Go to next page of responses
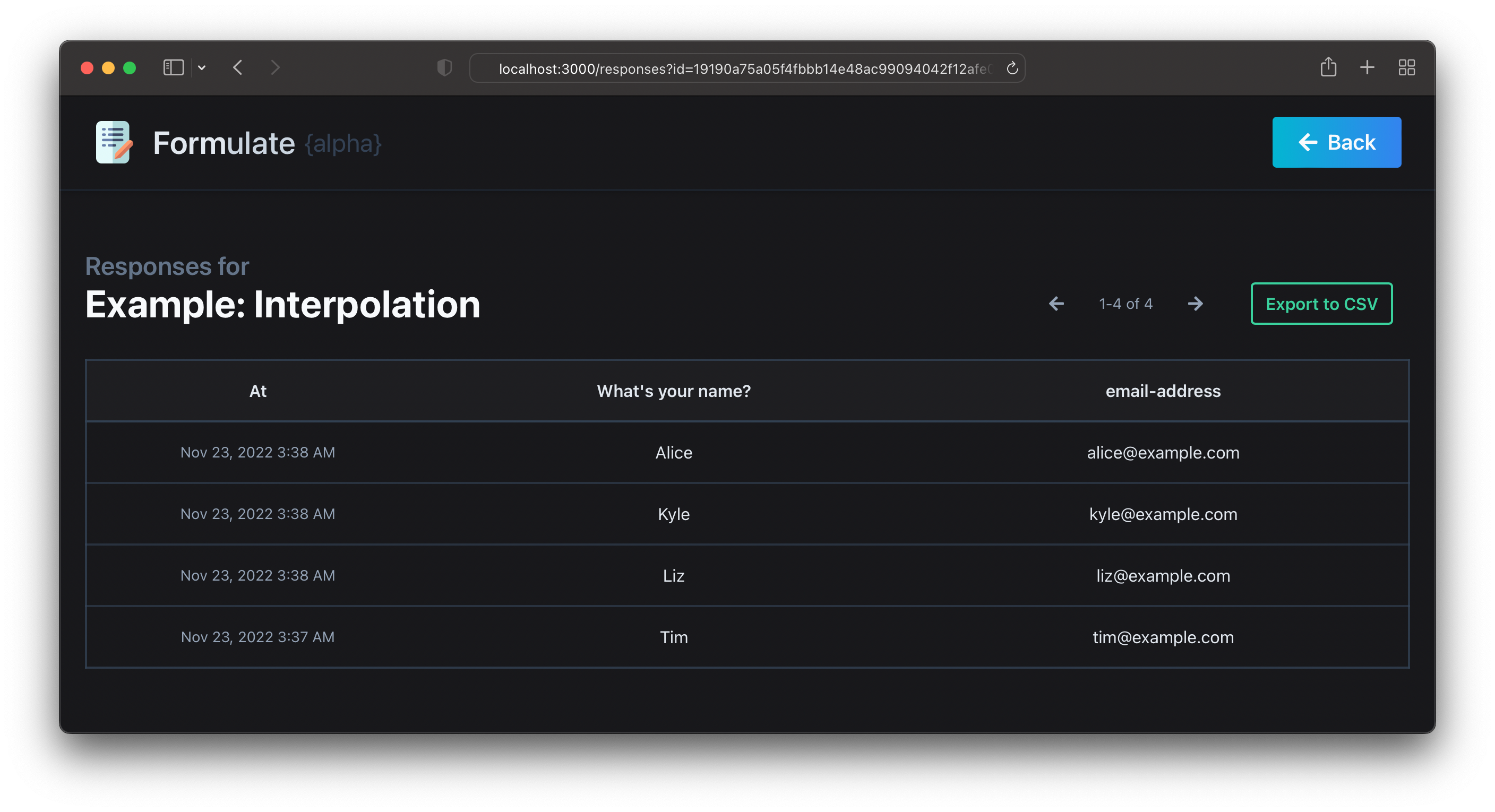 coord(1195,304)
